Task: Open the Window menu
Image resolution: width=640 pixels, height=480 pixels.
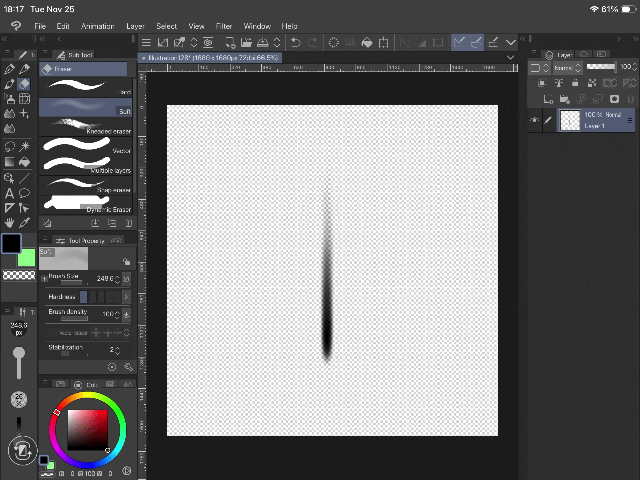Action: 257,26
